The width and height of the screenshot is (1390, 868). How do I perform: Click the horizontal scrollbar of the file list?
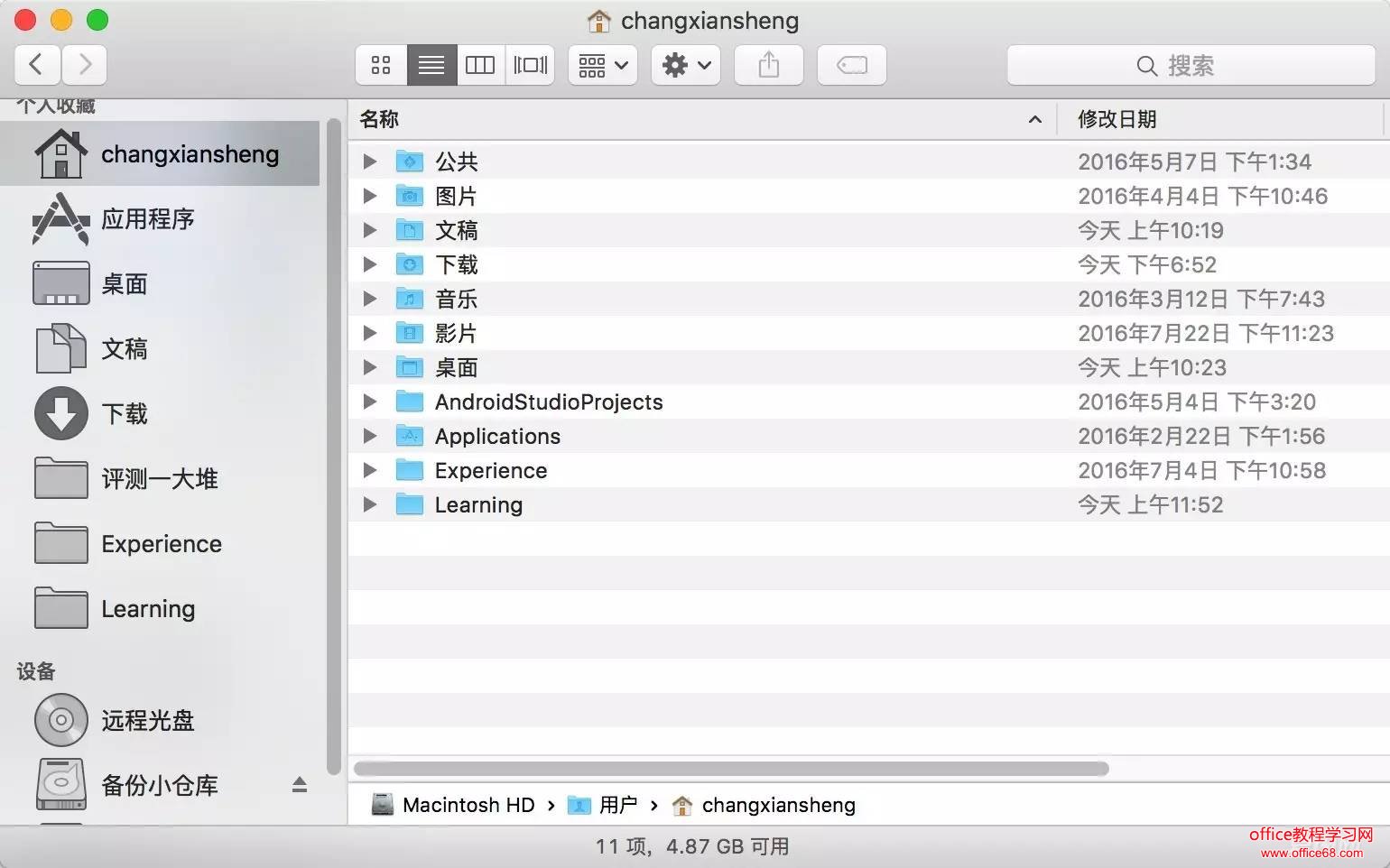tap(731, 769)
